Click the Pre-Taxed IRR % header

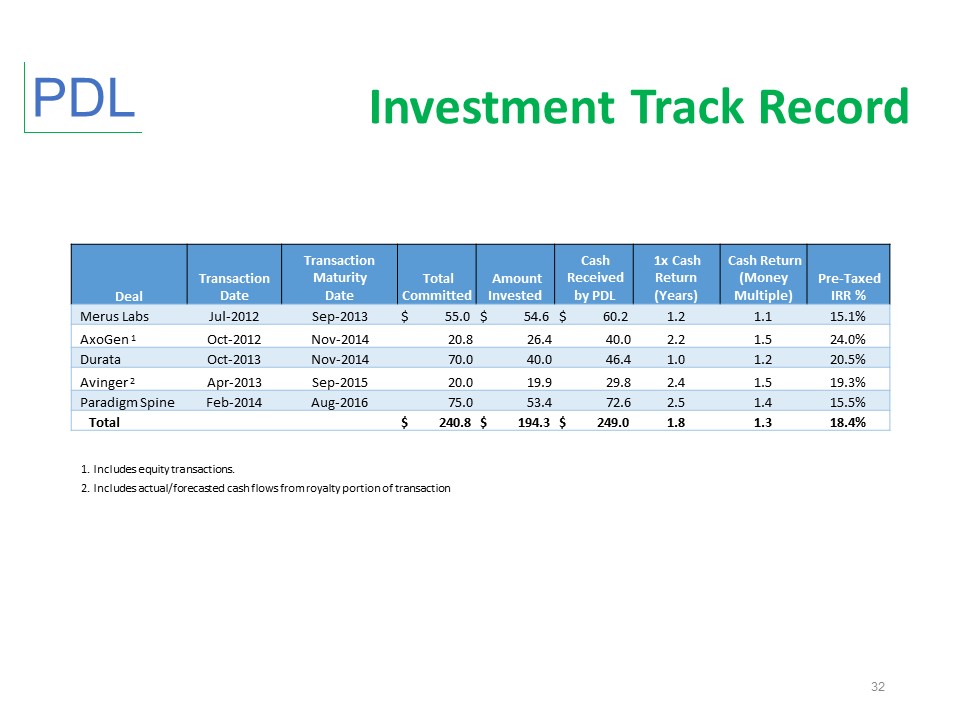(x=848, y=287)
